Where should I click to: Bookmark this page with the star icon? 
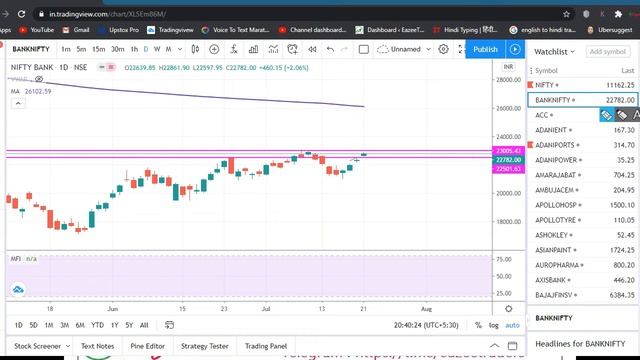pos(567,14)
